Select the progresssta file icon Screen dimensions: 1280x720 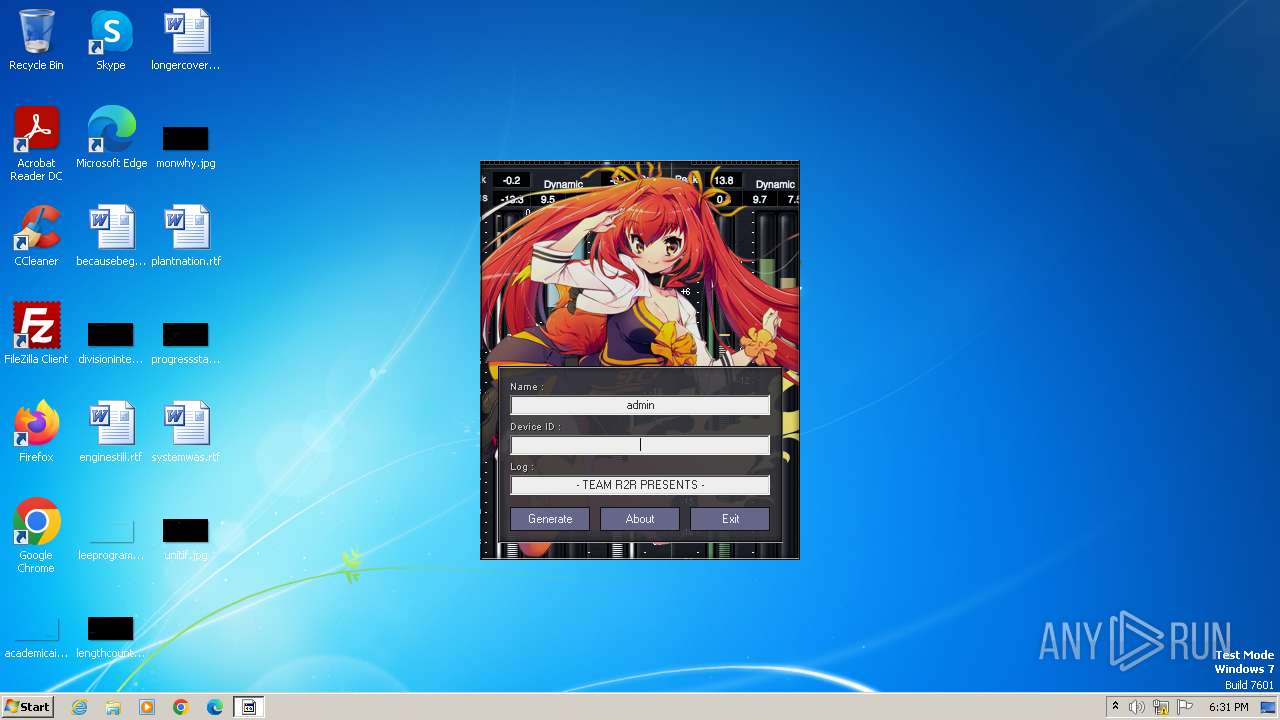[x=186, y=342]
